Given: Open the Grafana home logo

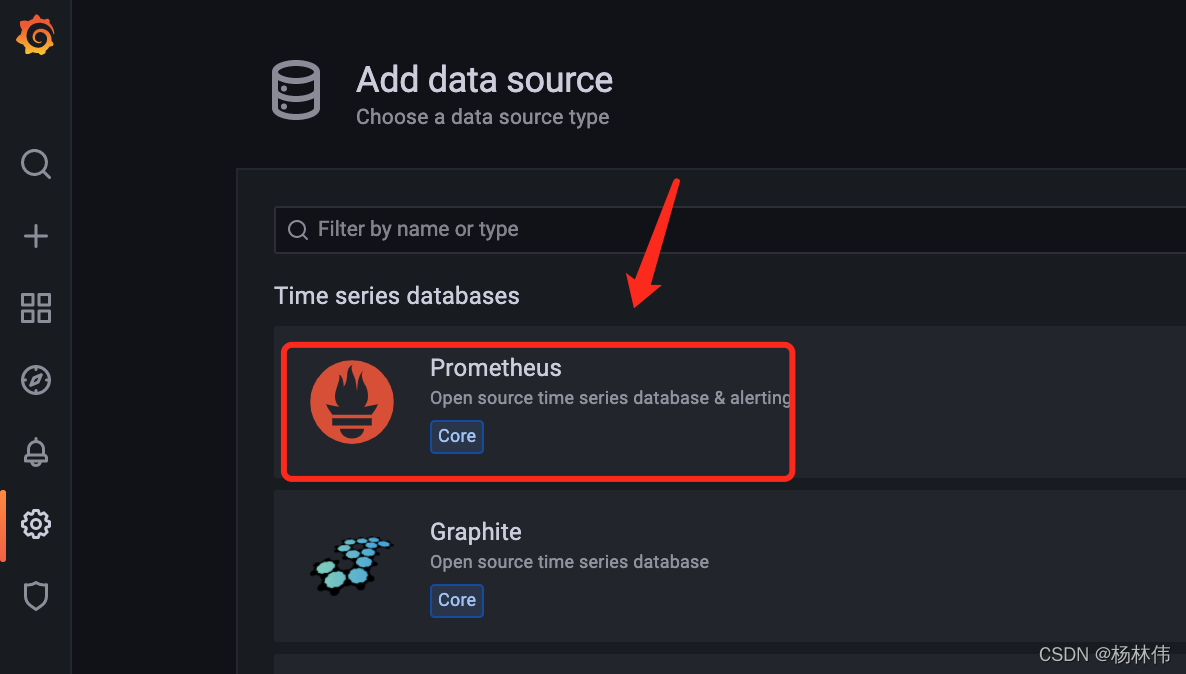Looking at the screenshot, I should point(36,35).
